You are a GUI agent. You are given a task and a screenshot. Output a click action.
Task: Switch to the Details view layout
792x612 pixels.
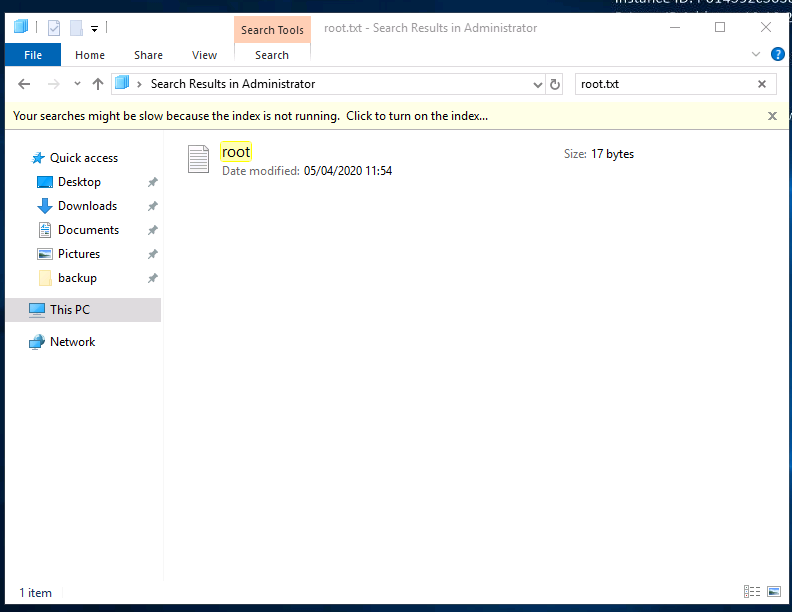750,592
